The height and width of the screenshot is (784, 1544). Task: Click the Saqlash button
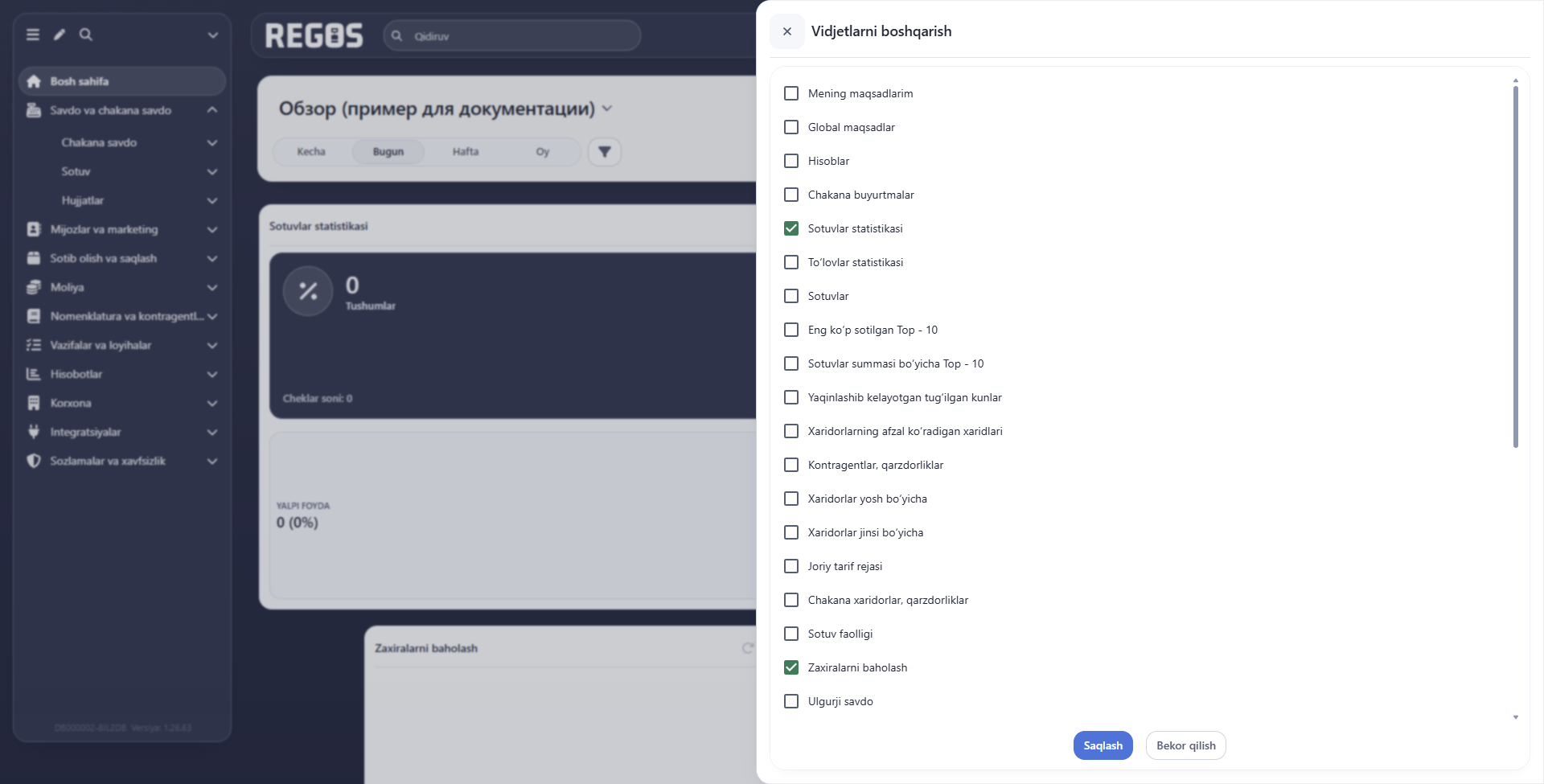pos(1103,745)
